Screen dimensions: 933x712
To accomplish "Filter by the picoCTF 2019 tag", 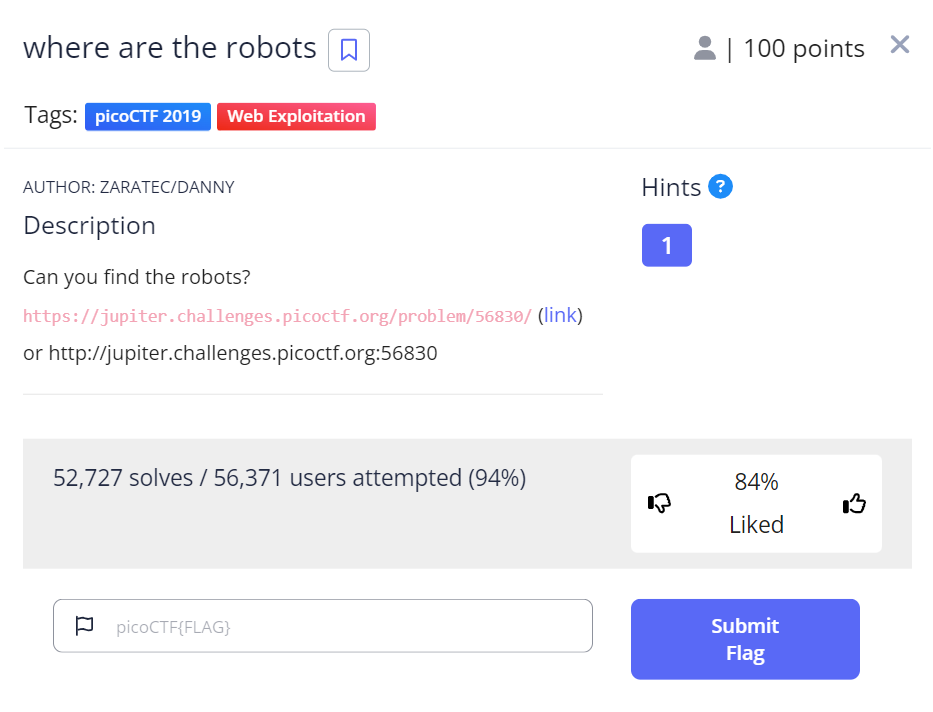I will point(148,116).
